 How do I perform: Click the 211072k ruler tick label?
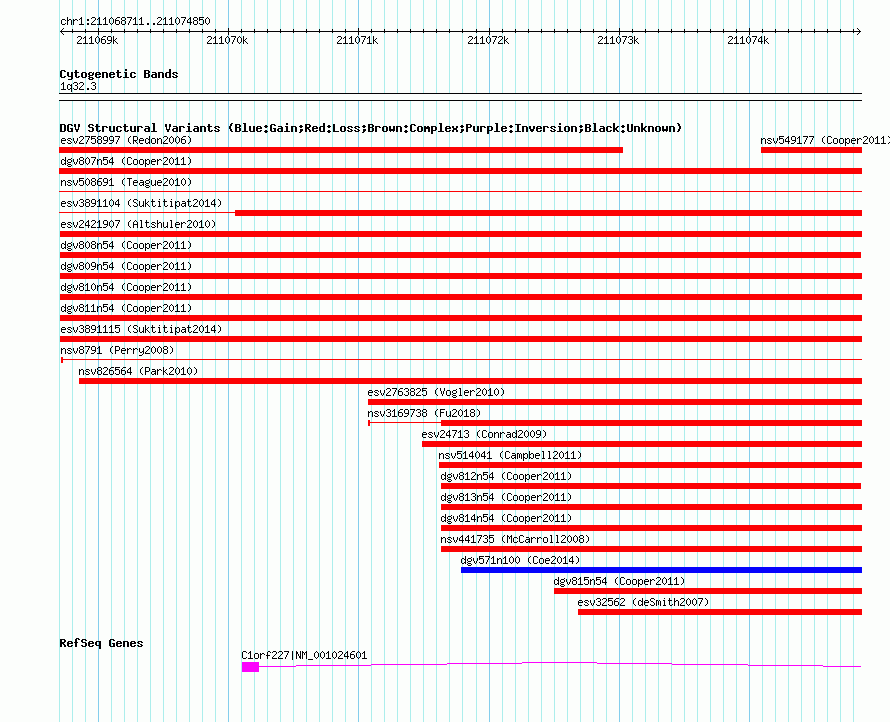point(488,40)
